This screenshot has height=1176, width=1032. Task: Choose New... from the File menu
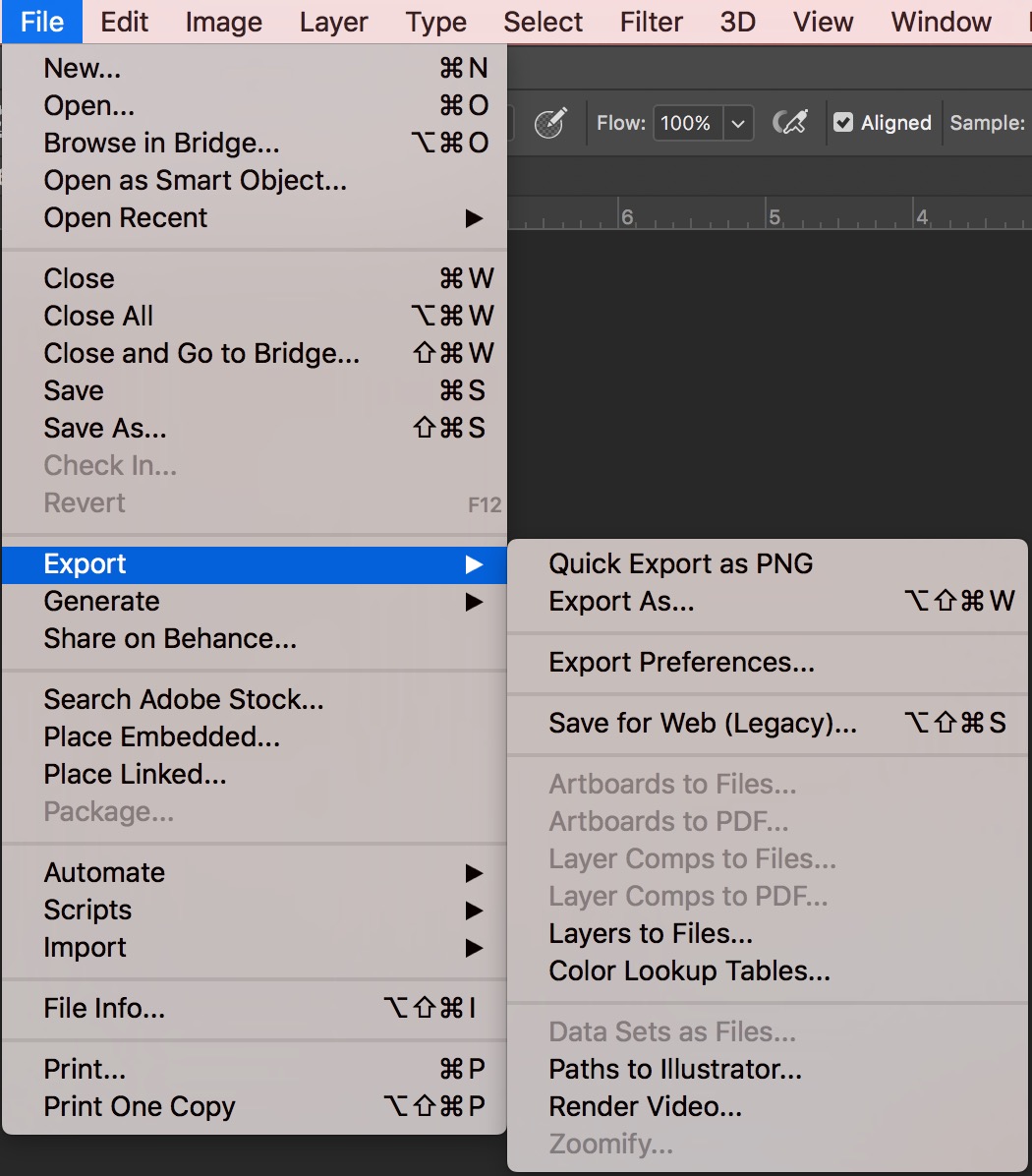tap(255, 68)
